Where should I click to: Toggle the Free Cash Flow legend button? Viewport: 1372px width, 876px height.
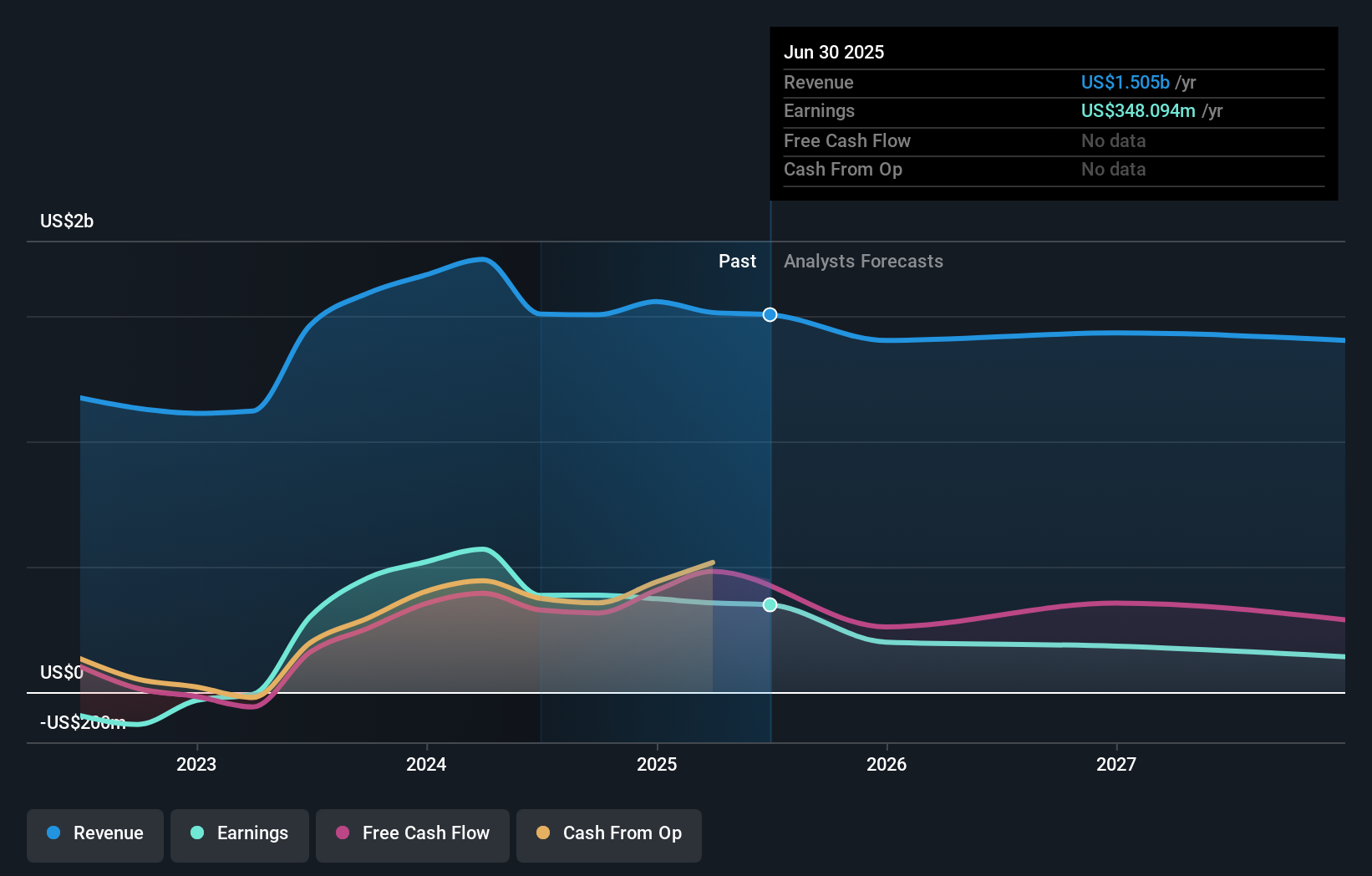[x=413, y=835]
